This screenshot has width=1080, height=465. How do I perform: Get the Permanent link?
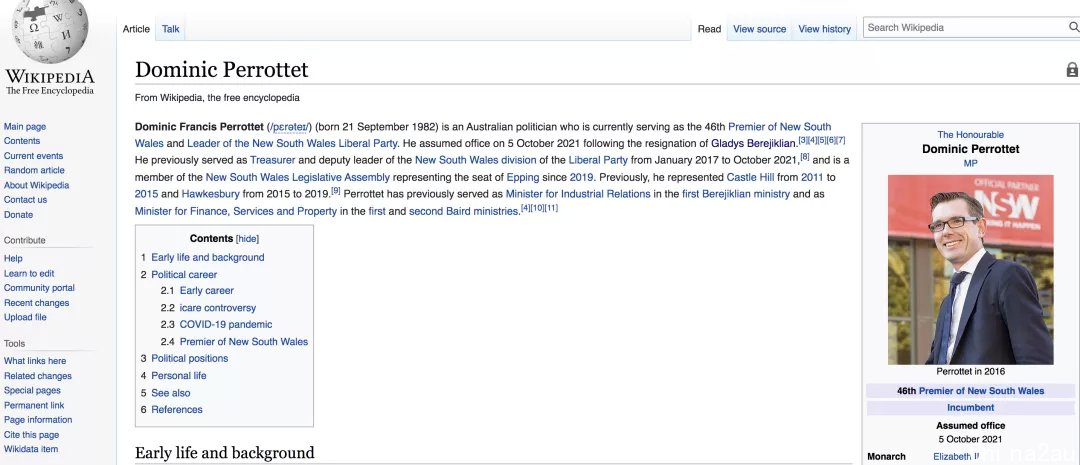click(x=34, y=406)
